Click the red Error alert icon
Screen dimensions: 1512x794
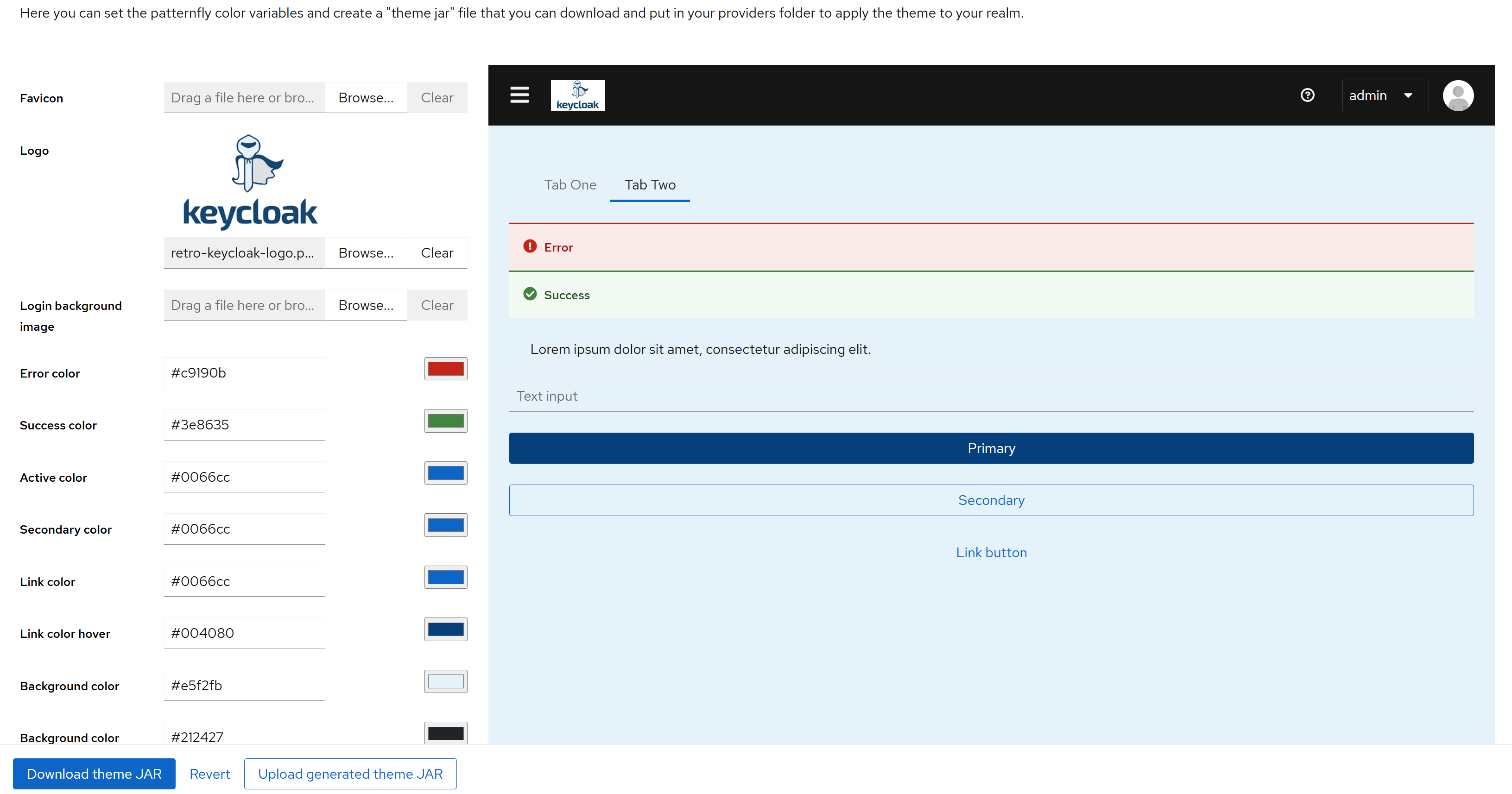(x=530, y=246)
